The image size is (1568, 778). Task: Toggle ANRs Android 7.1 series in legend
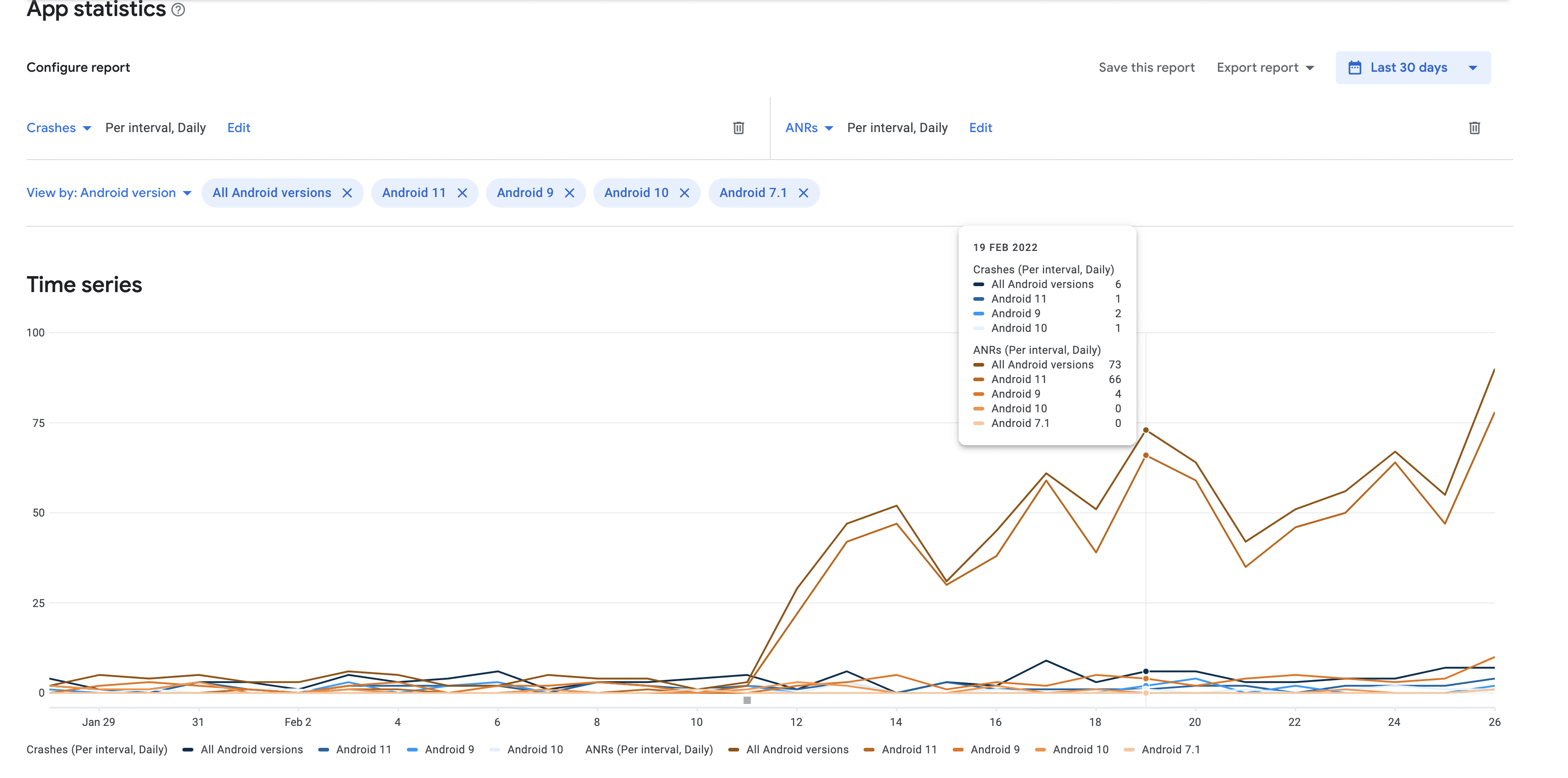coord(1162,749)
